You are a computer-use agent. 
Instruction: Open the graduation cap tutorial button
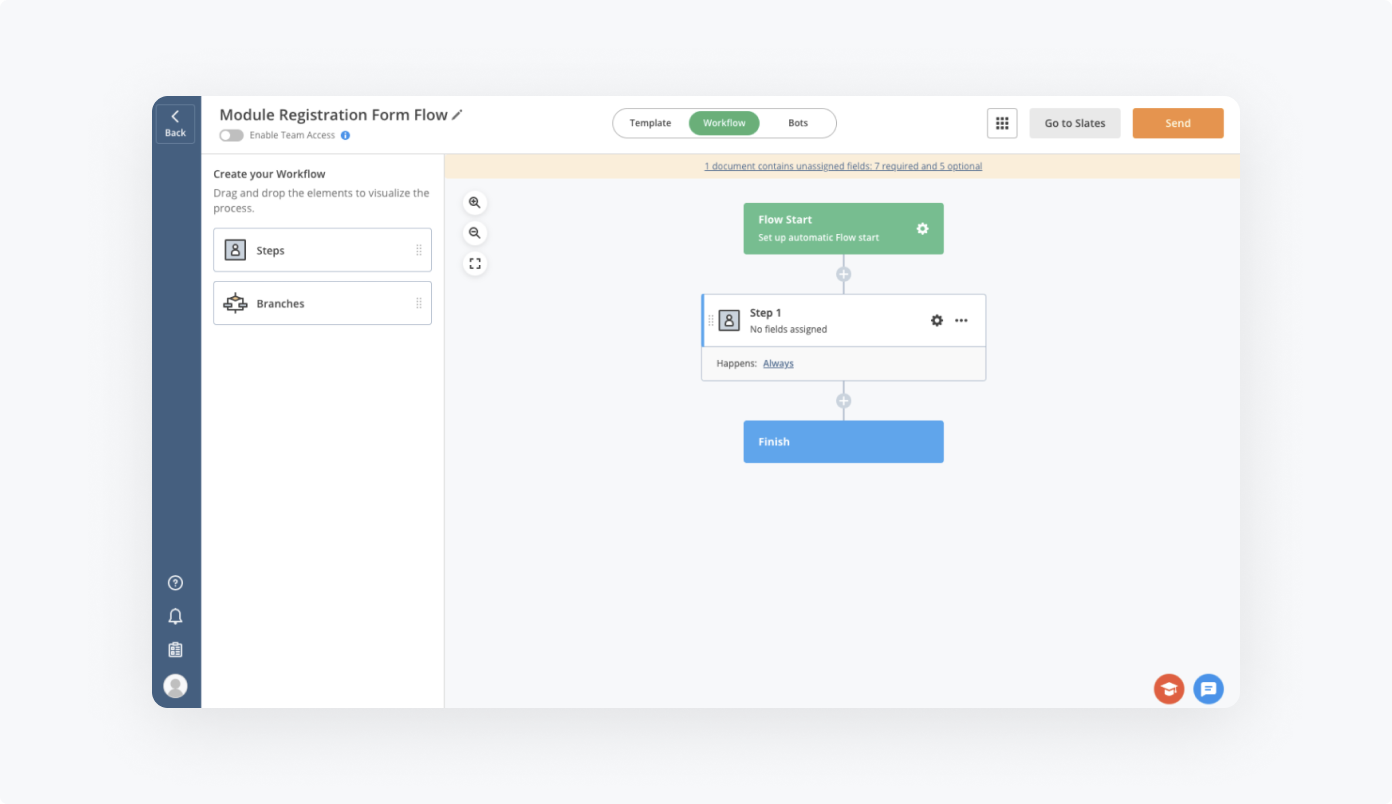pyautogui.click(x=1168, y=689)
